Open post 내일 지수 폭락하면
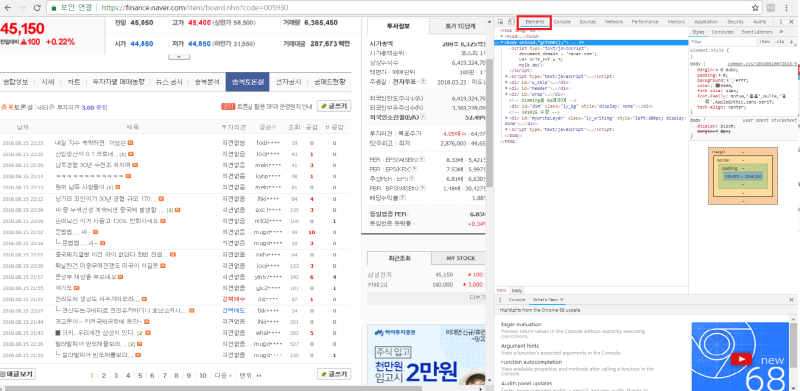 click(x=90, y=142)
